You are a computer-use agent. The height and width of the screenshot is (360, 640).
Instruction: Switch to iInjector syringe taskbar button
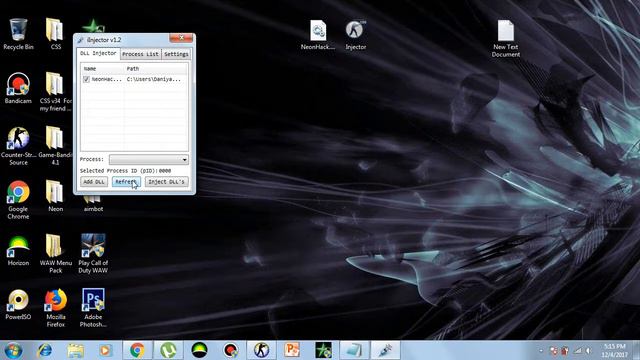(386, 350)
